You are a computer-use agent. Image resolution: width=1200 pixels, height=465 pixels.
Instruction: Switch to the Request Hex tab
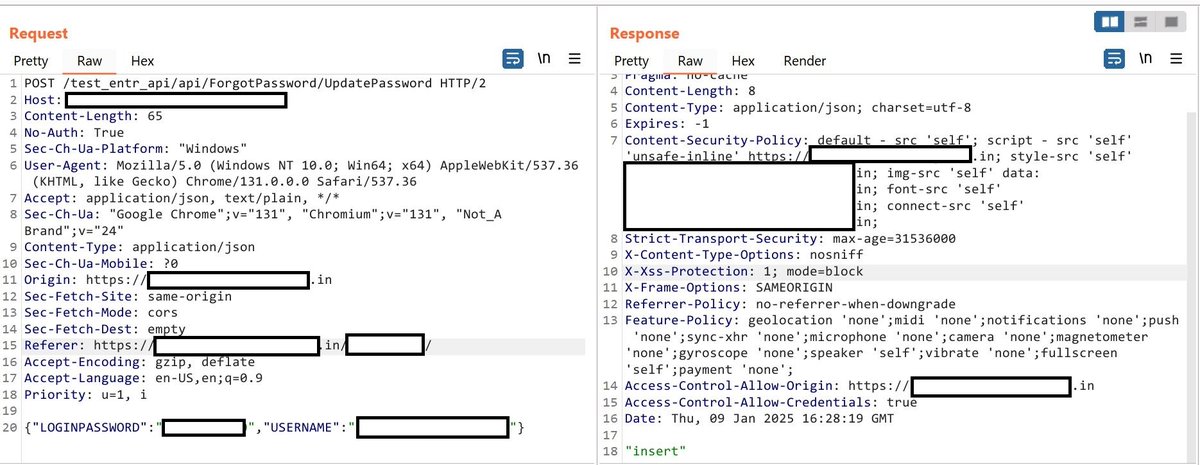click(142, 61)
